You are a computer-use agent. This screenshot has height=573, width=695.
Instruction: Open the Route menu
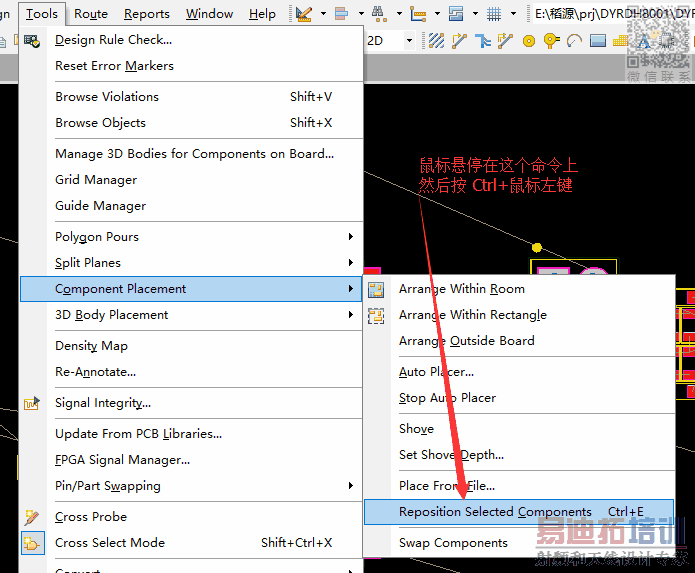(91, 14)
